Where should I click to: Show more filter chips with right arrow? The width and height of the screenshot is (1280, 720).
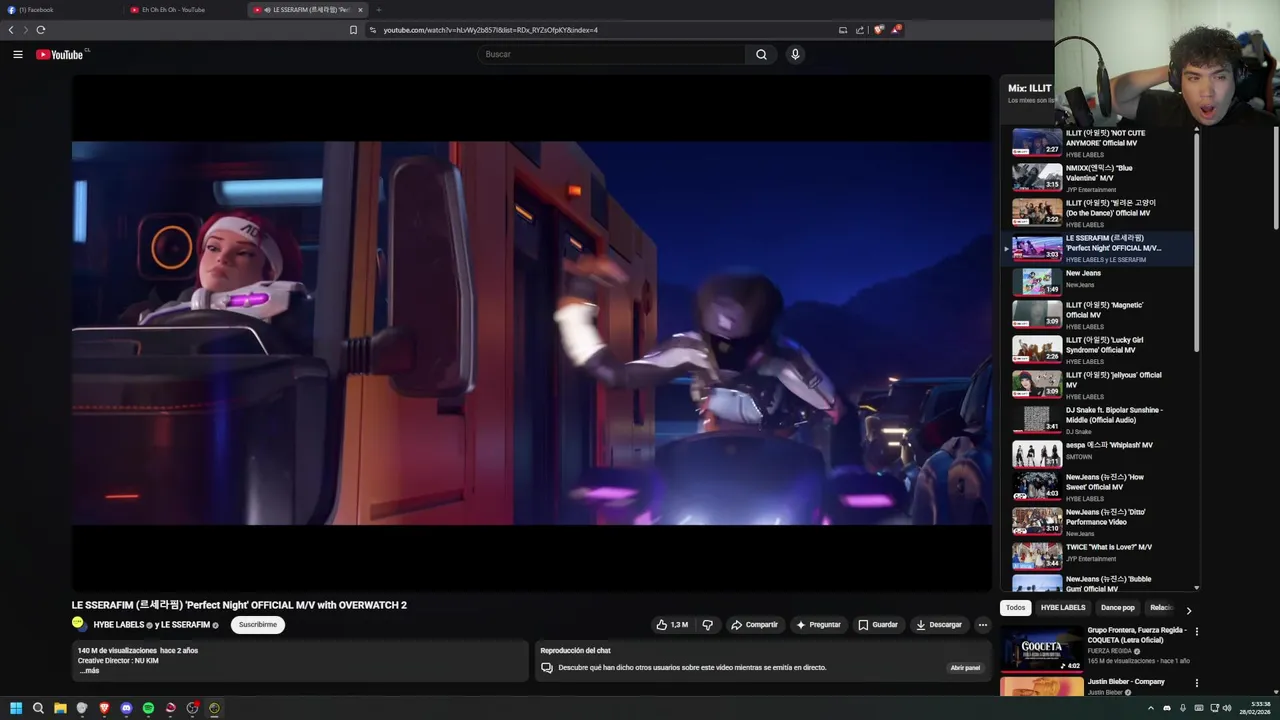[1188, 610]
